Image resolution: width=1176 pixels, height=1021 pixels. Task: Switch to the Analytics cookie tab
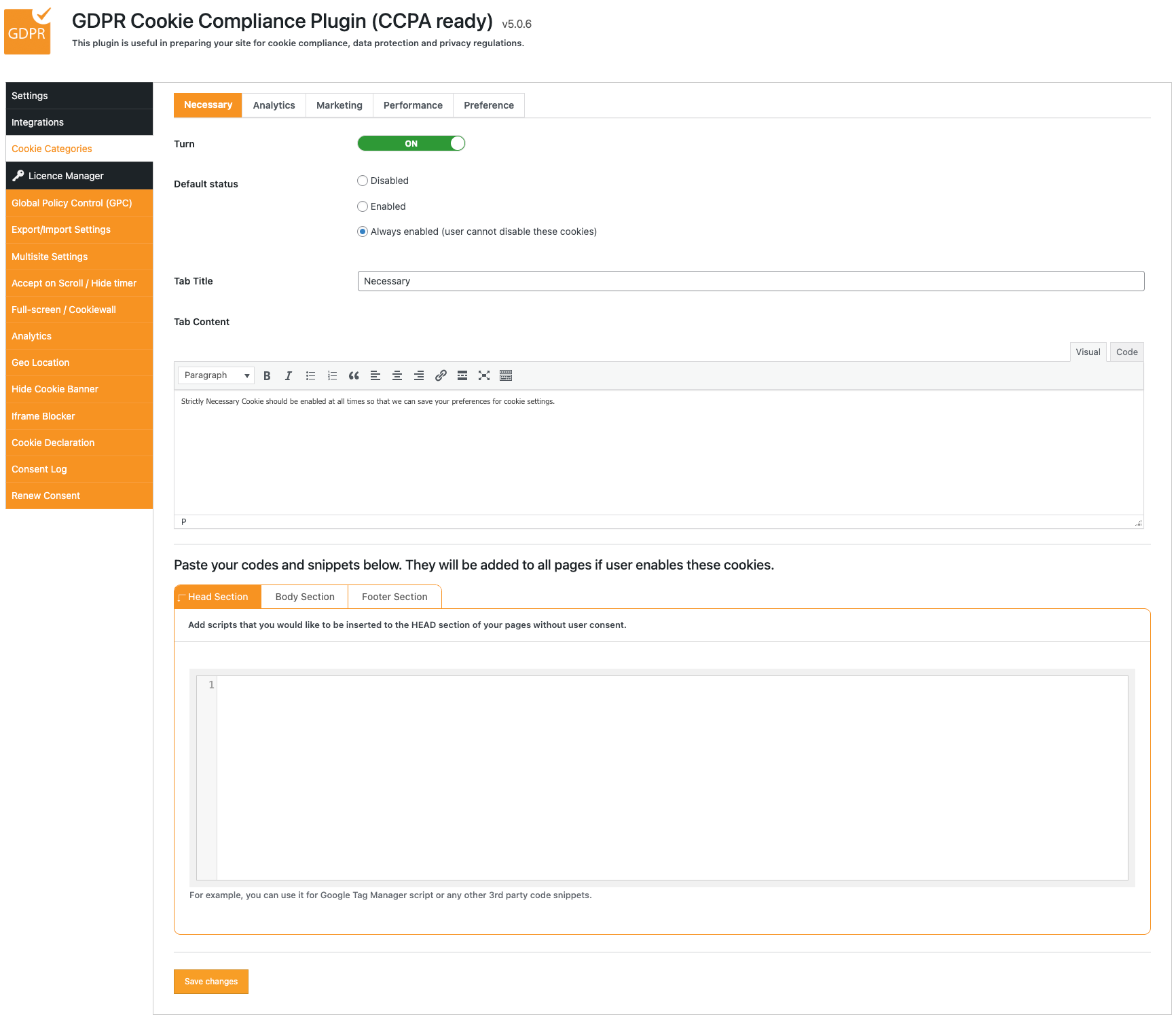274,106
